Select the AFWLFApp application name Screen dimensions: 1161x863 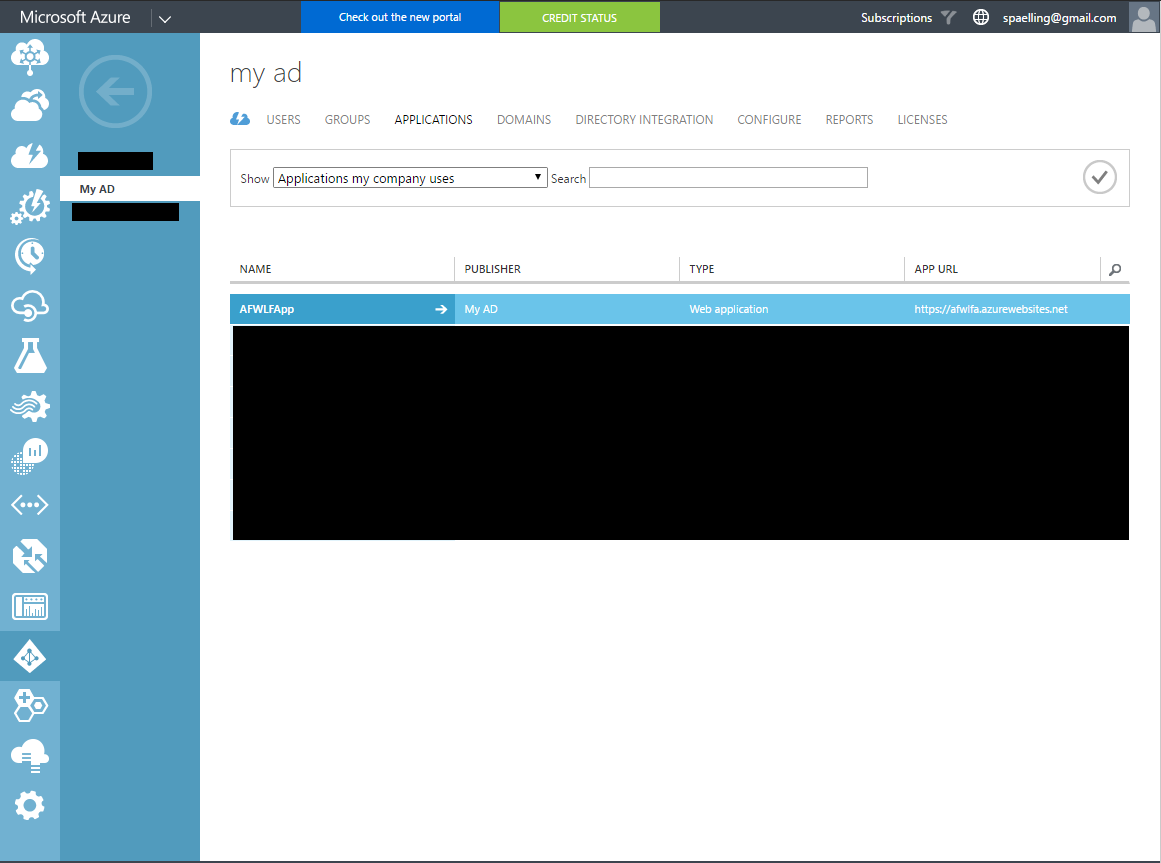(267, 309)
